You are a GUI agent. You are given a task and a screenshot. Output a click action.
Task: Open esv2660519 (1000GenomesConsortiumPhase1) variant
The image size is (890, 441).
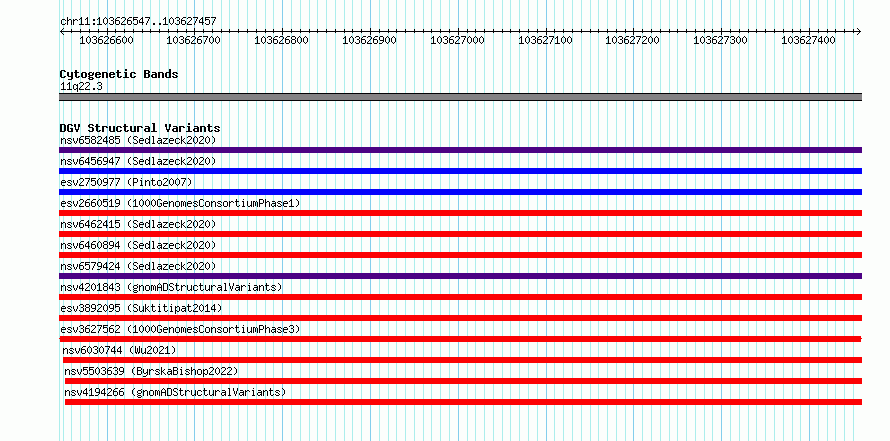tap(180, 203)
